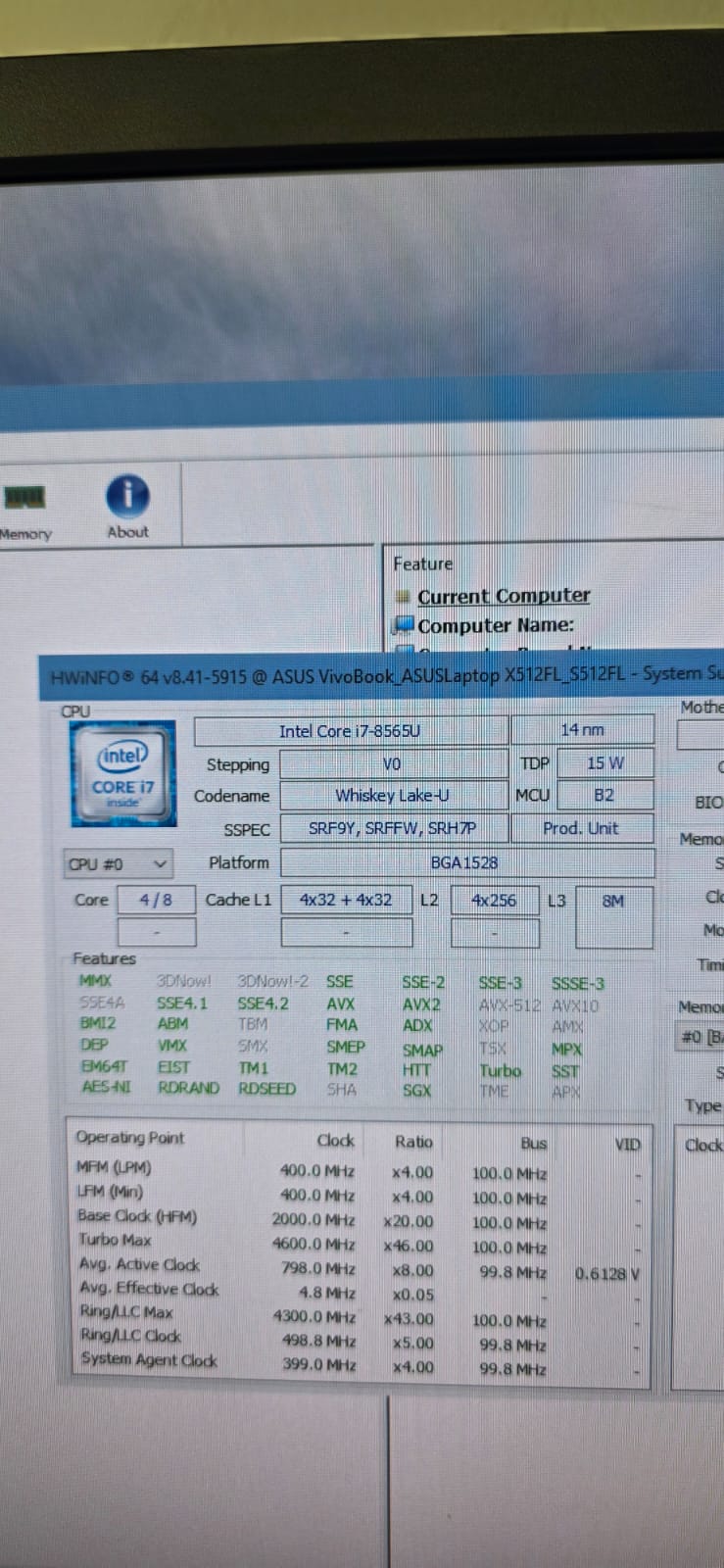The image size is (724, 1568).
Task: Click the MFM (LPM) operating point row
Action: click(359, 1171)
